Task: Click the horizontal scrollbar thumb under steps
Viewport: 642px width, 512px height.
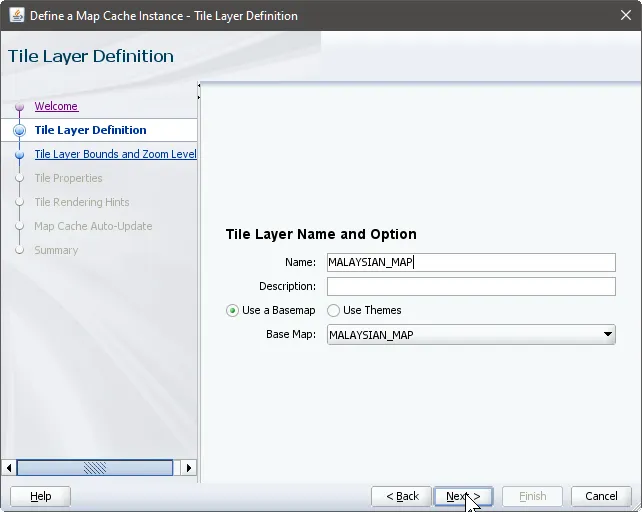Action: click(x=95, y=467)
